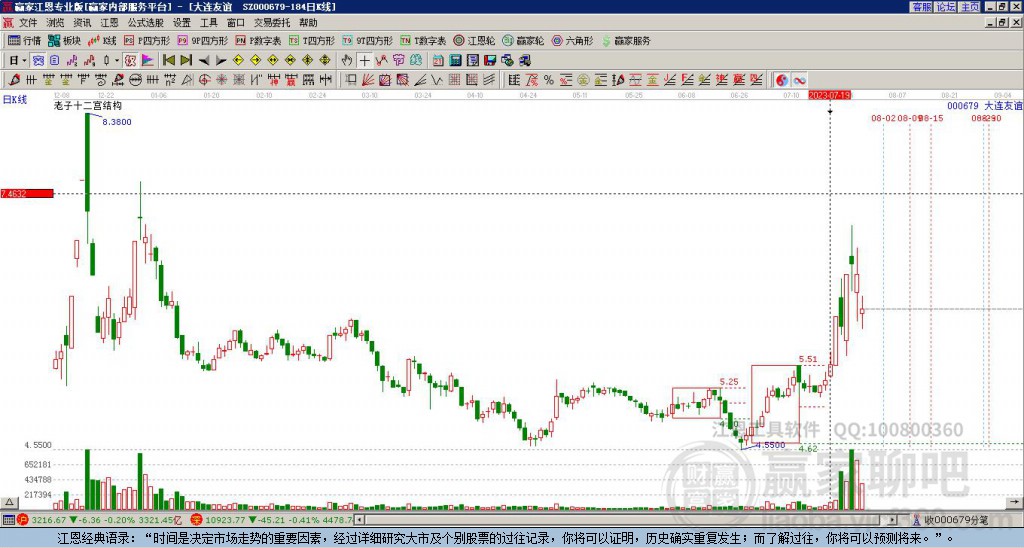
Task: Click the horizontal scrollbar right arrow
Action: click(x=893, y=520)
